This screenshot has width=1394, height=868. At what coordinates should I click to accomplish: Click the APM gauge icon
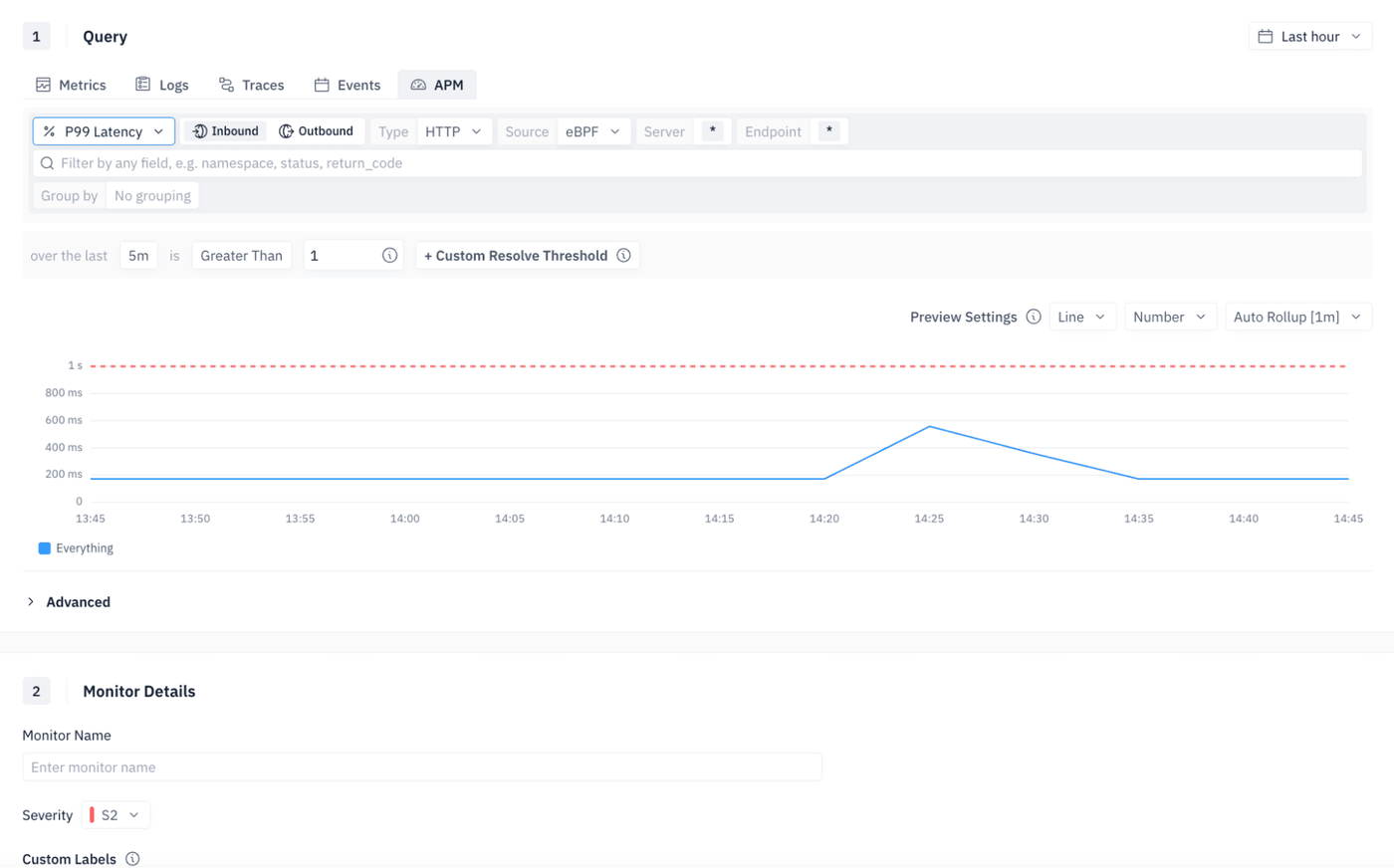418,86
